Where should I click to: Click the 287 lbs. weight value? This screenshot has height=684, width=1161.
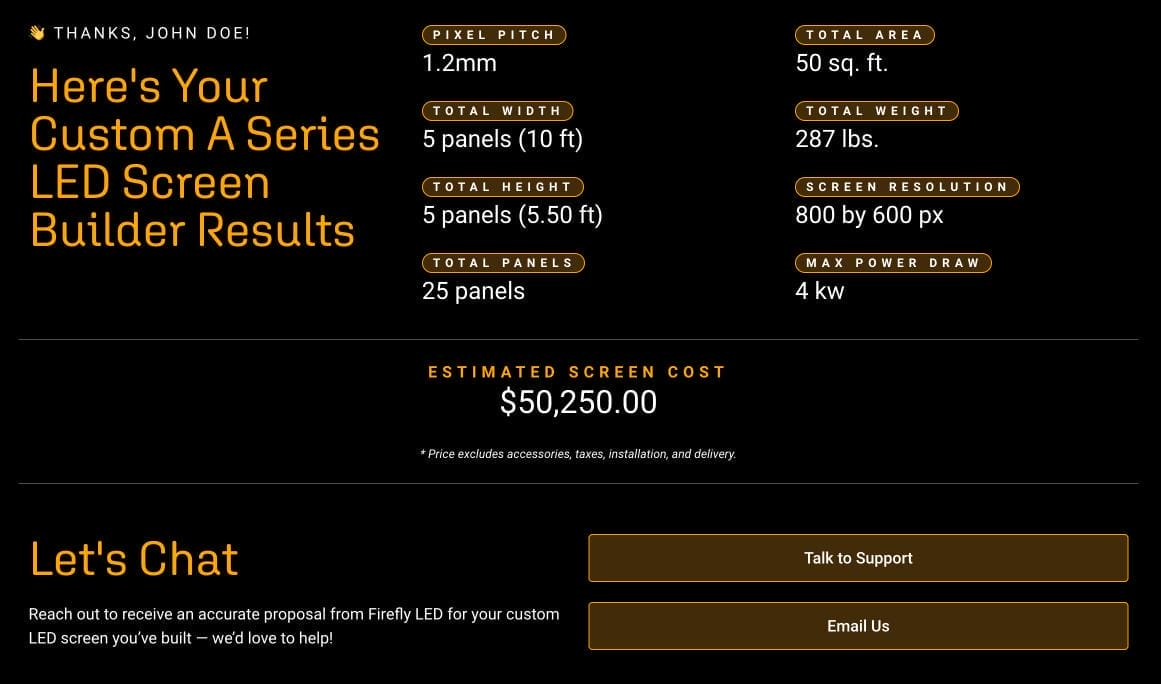click(837, 139)
